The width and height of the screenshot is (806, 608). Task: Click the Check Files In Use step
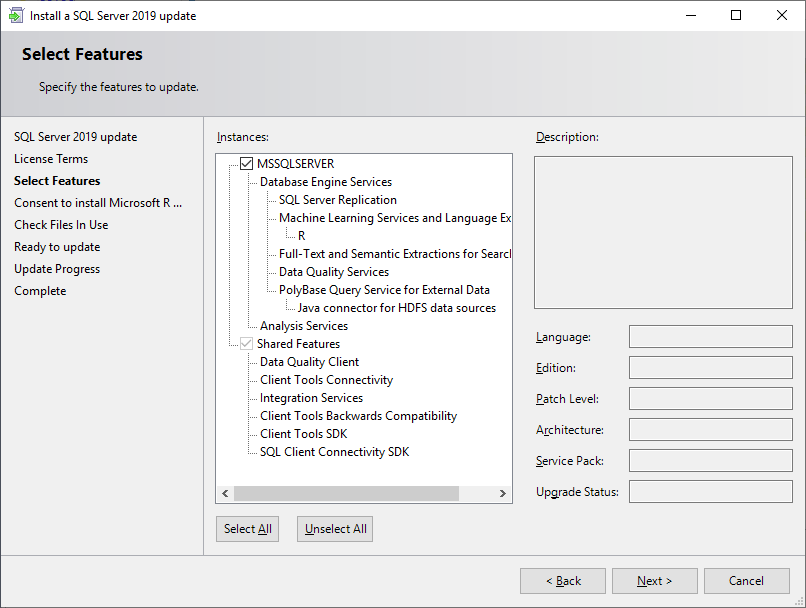click(61, 225)
